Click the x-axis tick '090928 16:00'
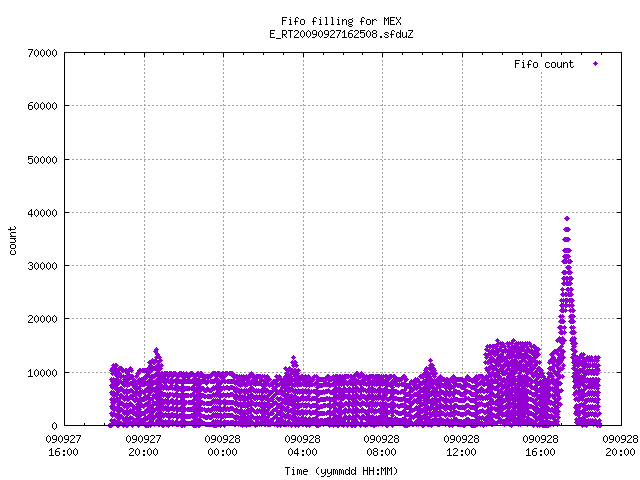Viewport: 640px width, 480px height. 540,446
